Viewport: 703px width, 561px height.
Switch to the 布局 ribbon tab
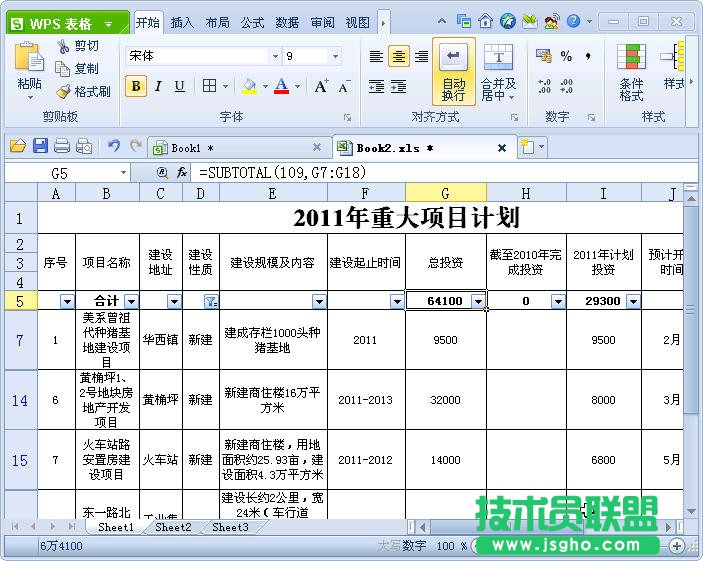[x=217, y=22]
